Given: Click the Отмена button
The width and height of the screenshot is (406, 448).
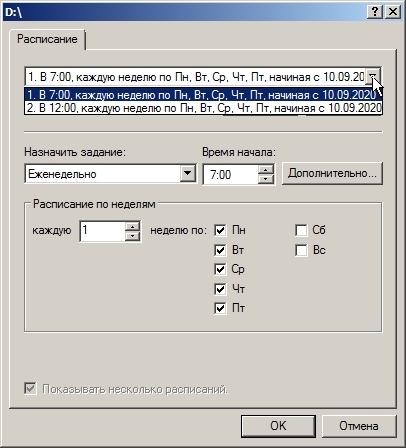Looking at the screenshot, I should 359,426.
